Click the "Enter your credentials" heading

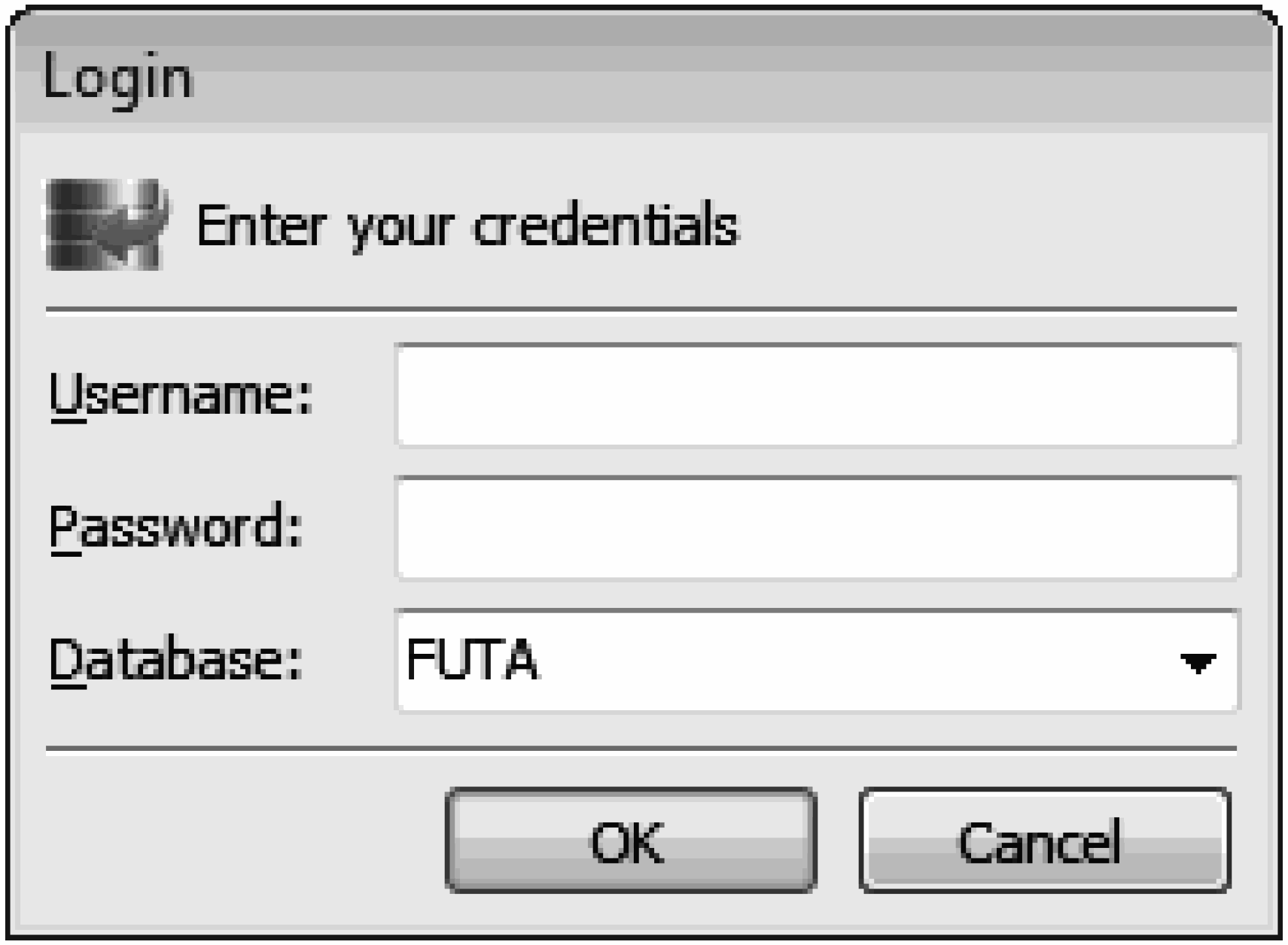click(x=468, y=226)
